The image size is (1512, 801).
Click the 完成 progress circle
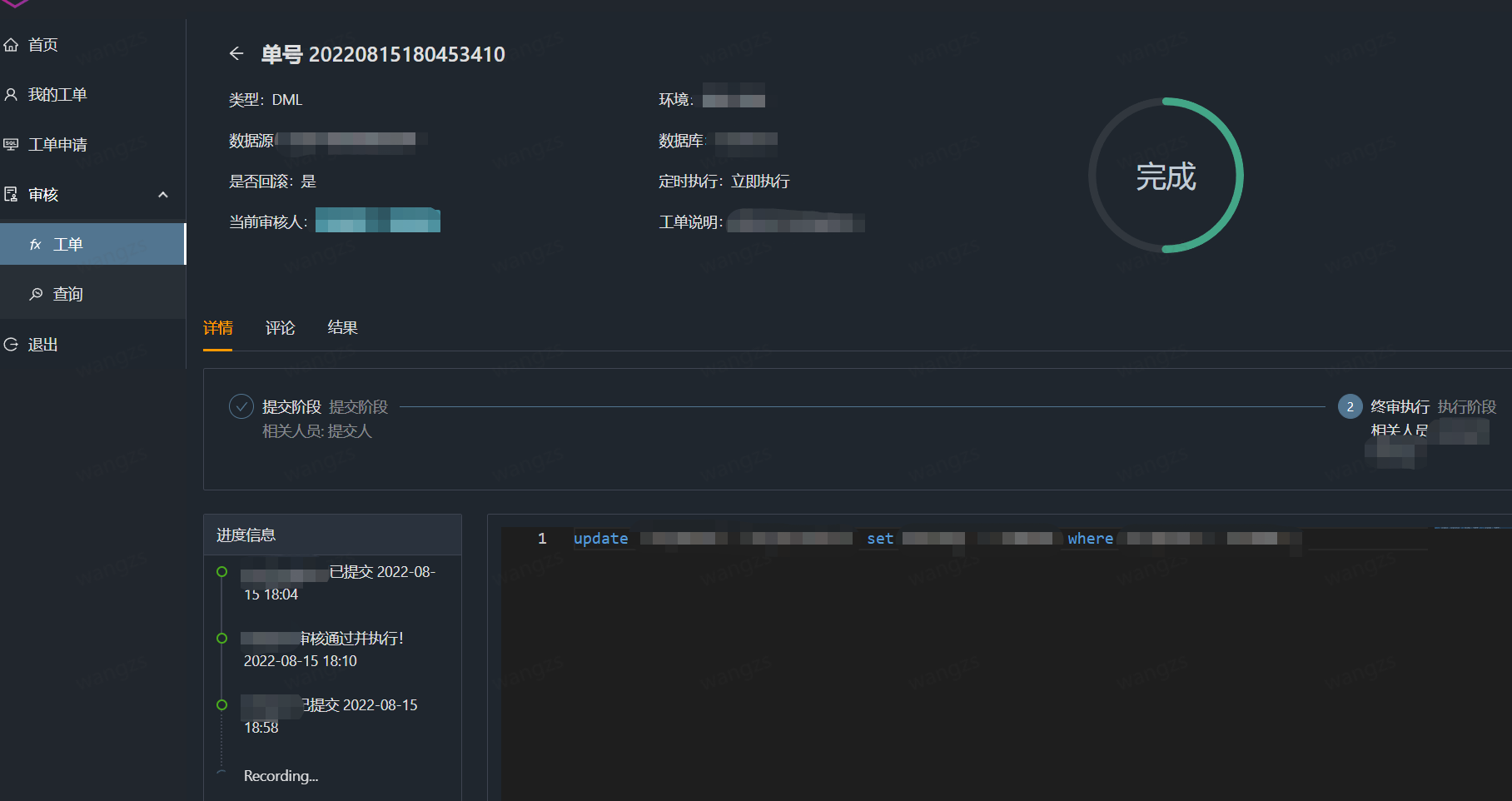point(1166,176)
